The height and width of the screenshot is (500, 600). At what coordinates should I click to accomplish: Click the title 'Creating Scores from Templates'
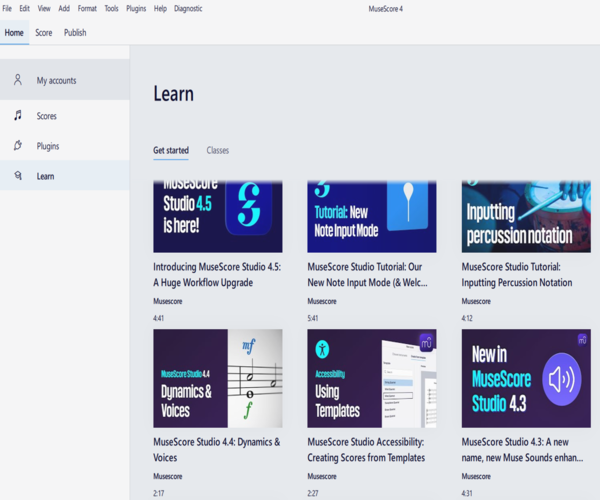366,458
